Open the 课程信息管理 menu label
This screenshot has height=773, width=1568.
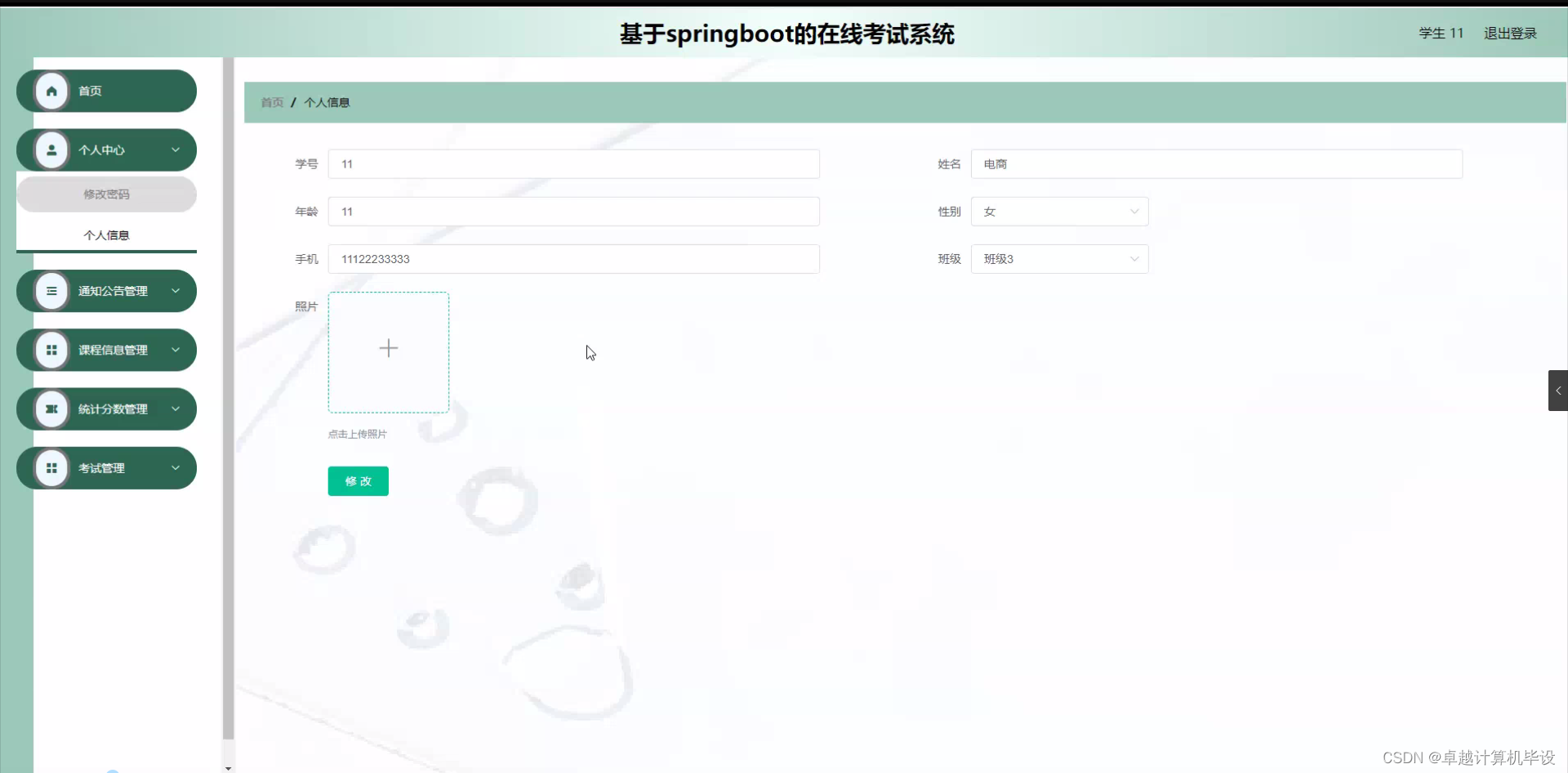[113, 350]
